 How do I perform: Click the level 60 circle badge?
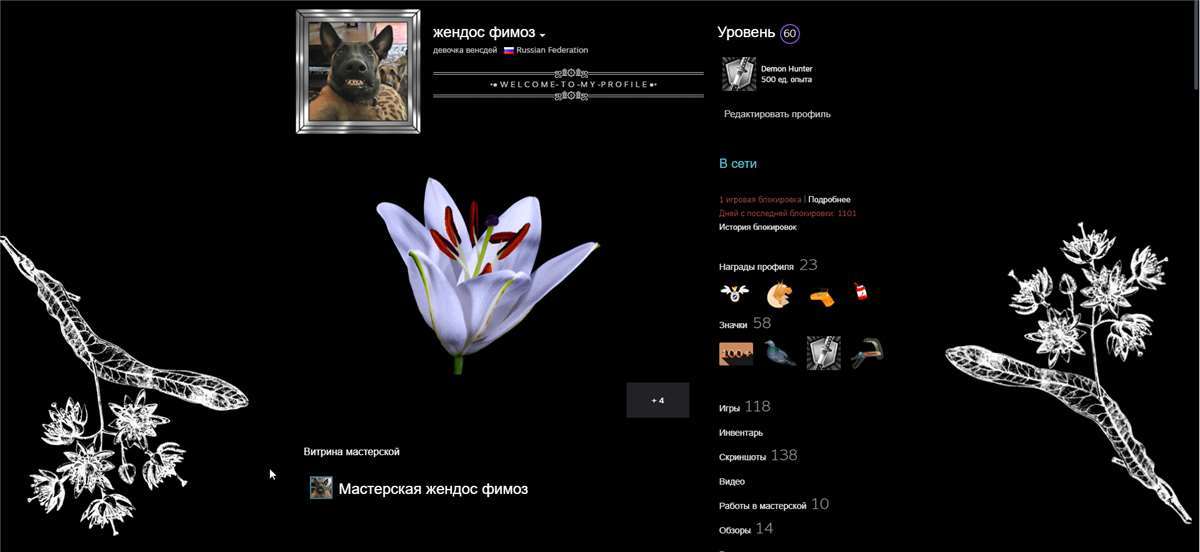[x=790, y=33]
